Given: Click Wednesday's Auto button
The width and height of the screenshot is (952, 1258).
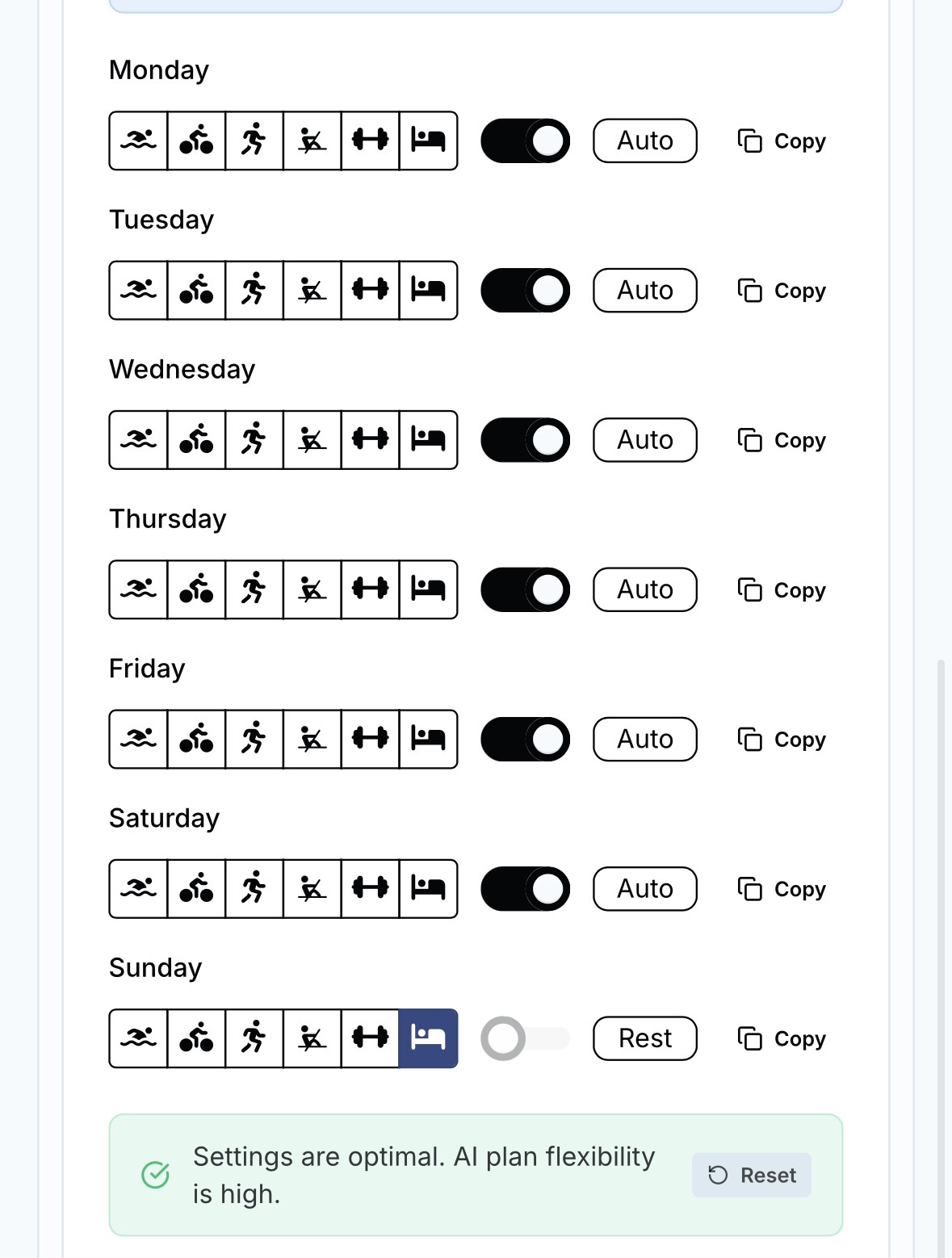Looking at the screenshot, I should tap(644, 440).
